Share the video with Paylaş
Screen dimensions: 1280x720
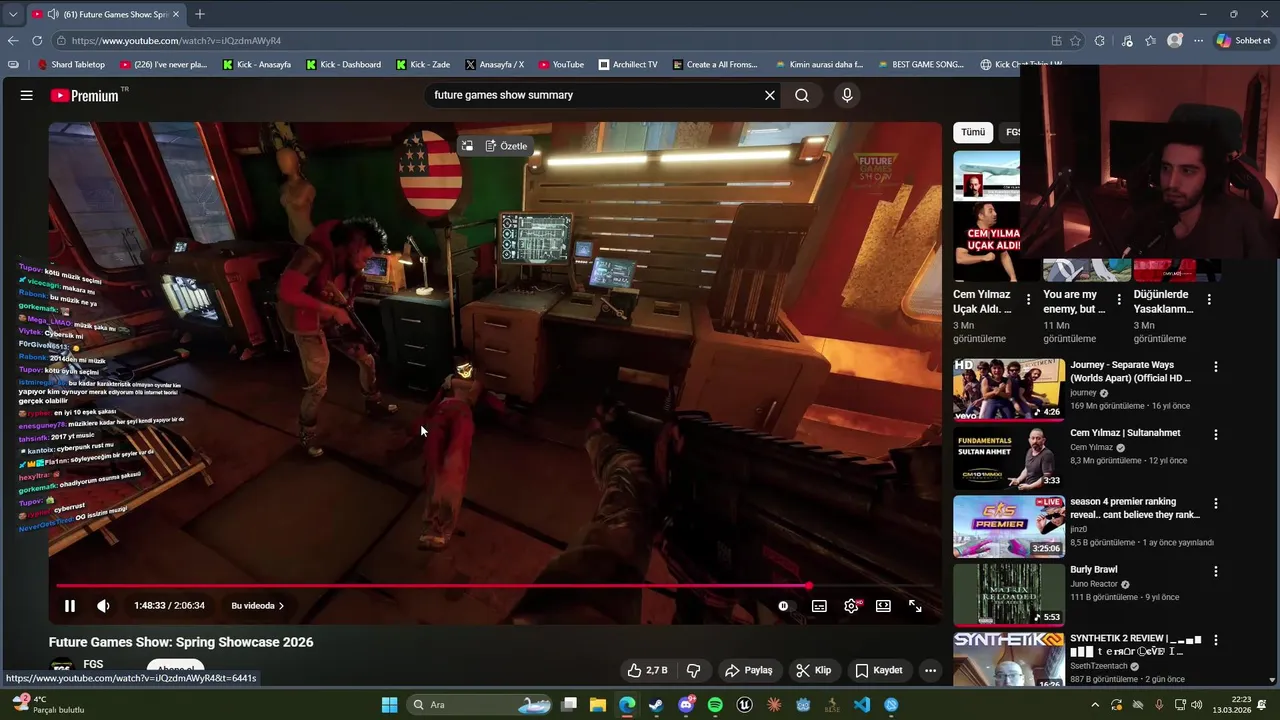point(749,670)
